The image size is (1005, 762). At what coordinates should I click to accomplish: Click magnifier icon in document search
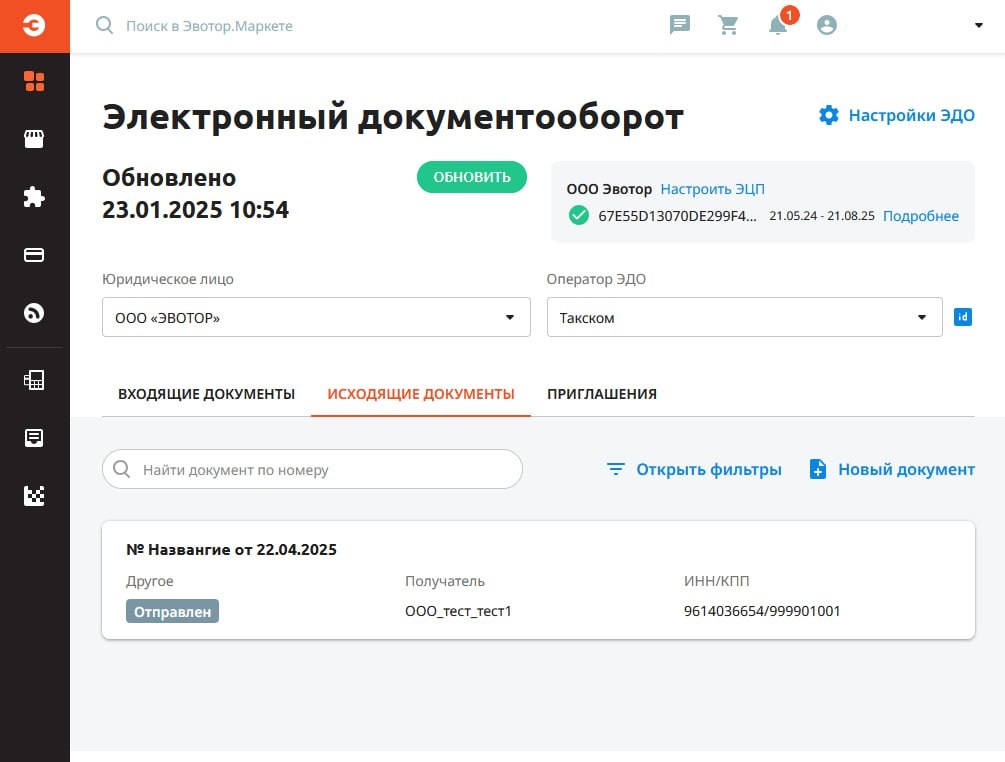coord(121,469)
